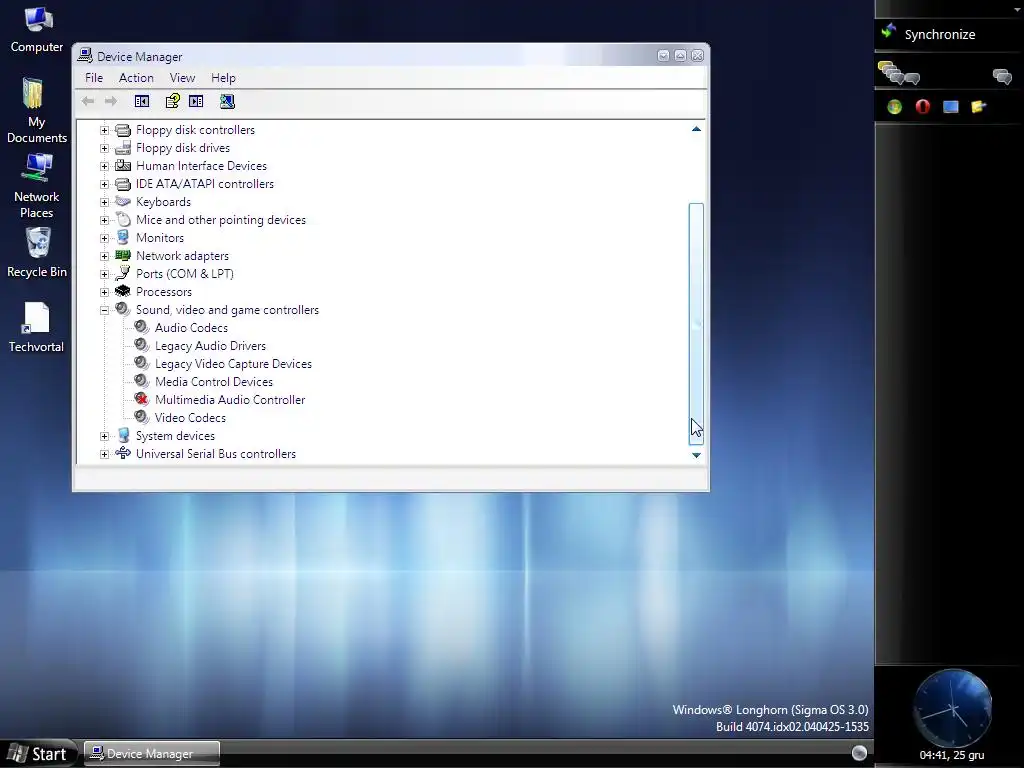This screenshot has width=1024, height=768.
Task: Select Legacy Audio Drivers device icon
Action: pyautogui.click(x=142, y=345)
